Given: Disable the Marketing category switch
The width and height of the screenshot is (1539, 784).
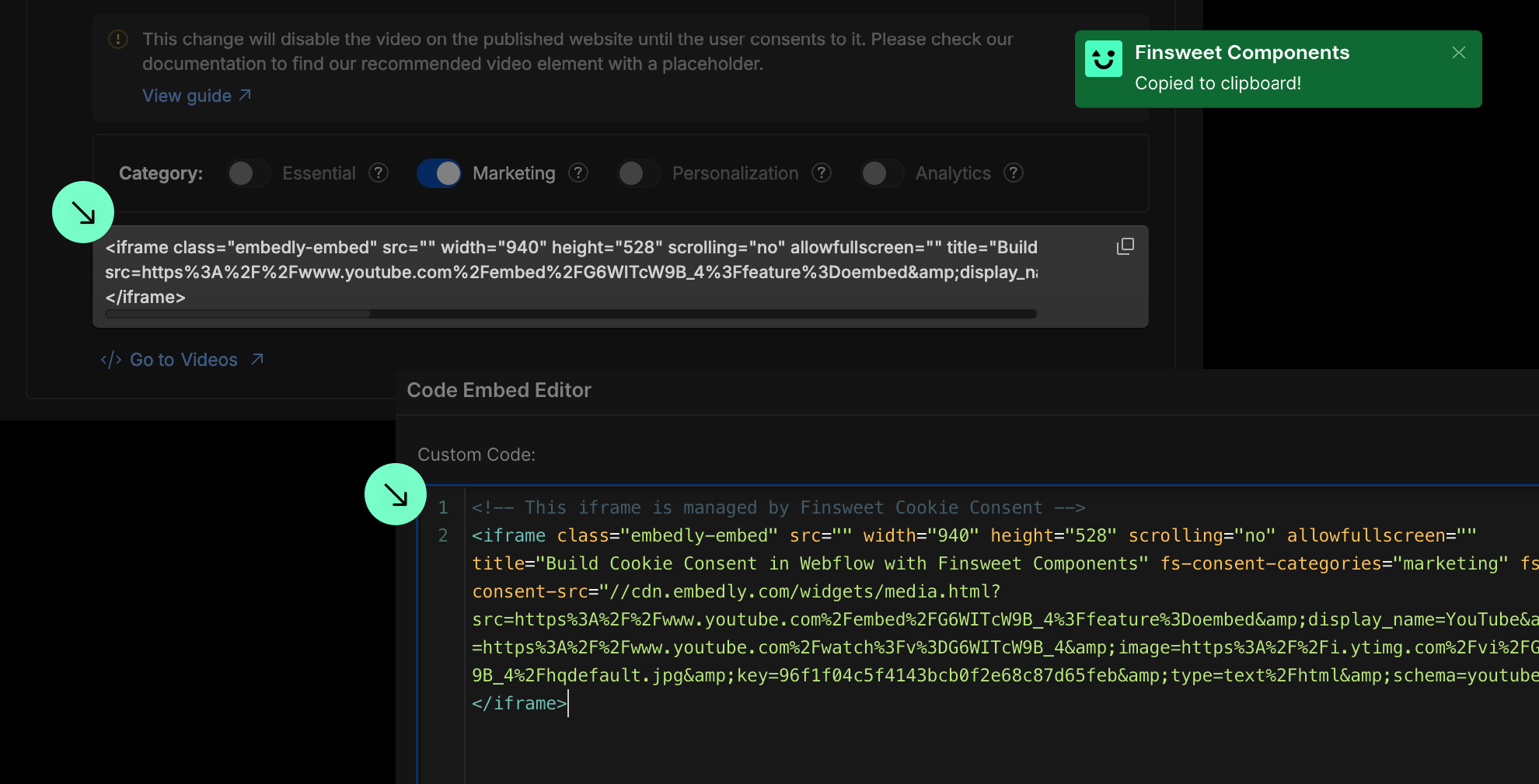Looking at the screenshot, I should [x=439, y=173].
